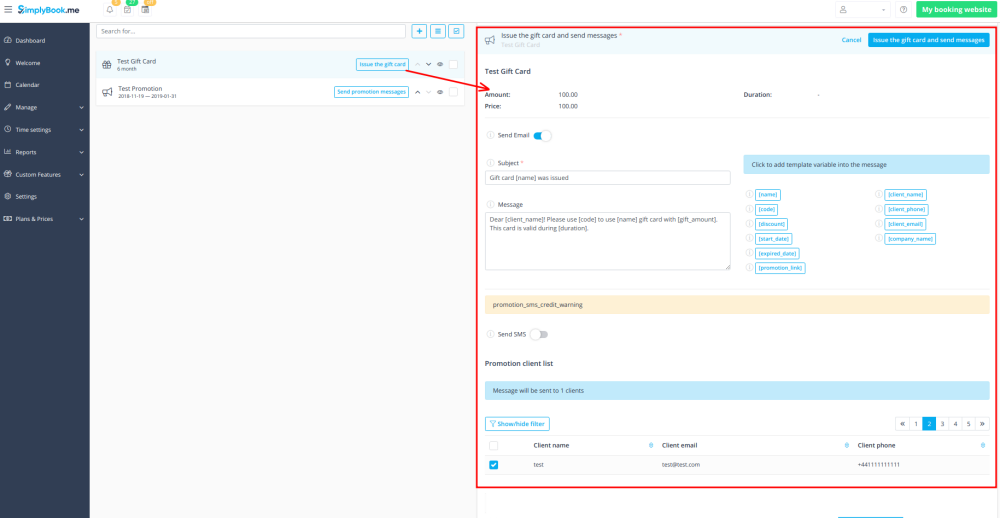Viewport: 1000px width, 518px height.
Task: Open the user account dropdown
Action: pyautogui.click(x=863, y=10)
